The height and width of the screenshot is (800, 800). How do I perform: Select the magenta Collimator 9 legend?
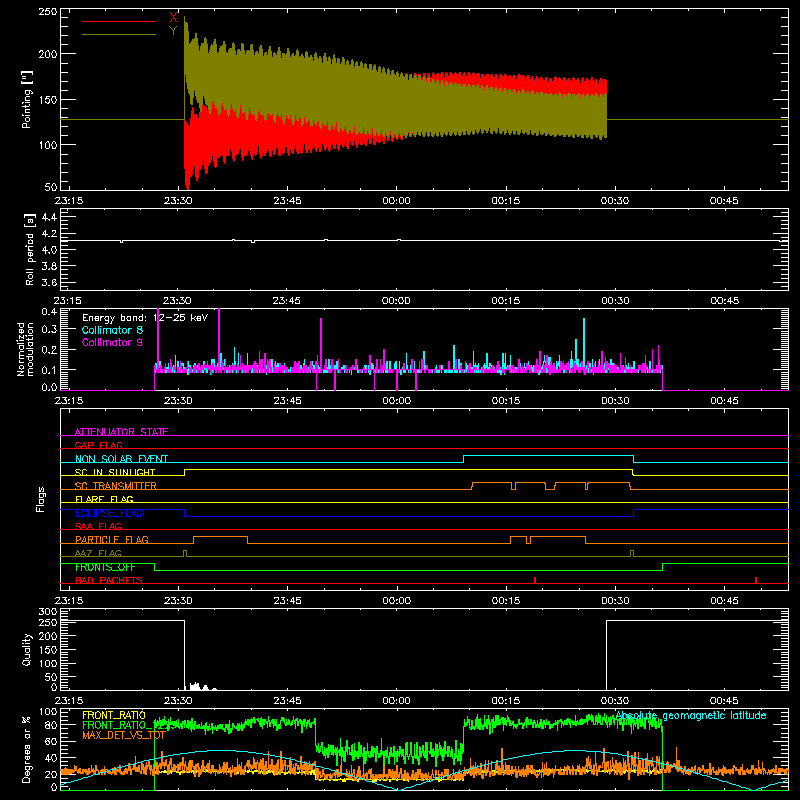pos(112,342)
